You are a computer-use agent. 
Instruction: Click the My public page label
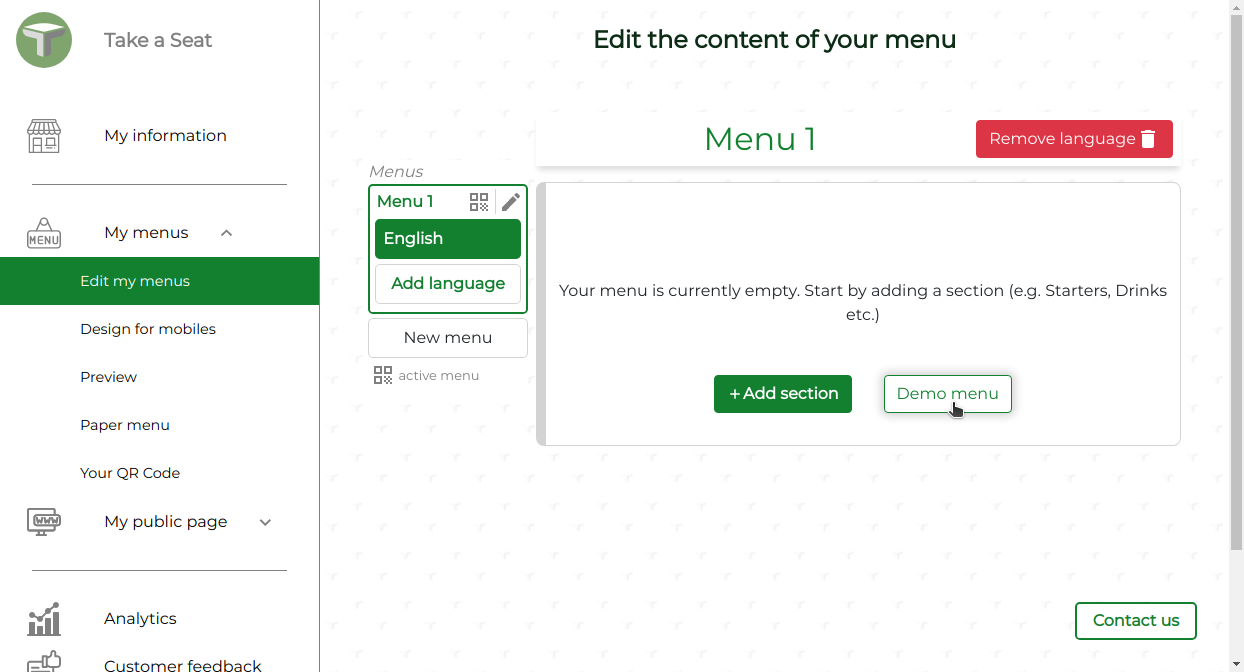pos(166,522)
